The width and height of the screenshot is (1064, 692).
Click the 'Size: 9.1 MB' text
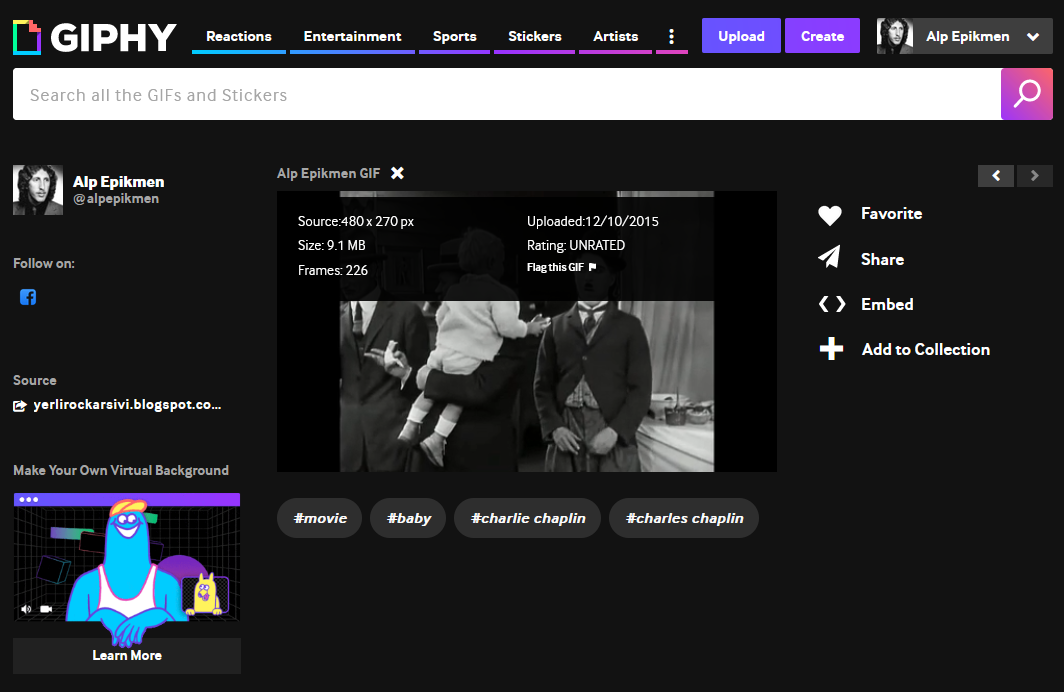coord(331,245)
